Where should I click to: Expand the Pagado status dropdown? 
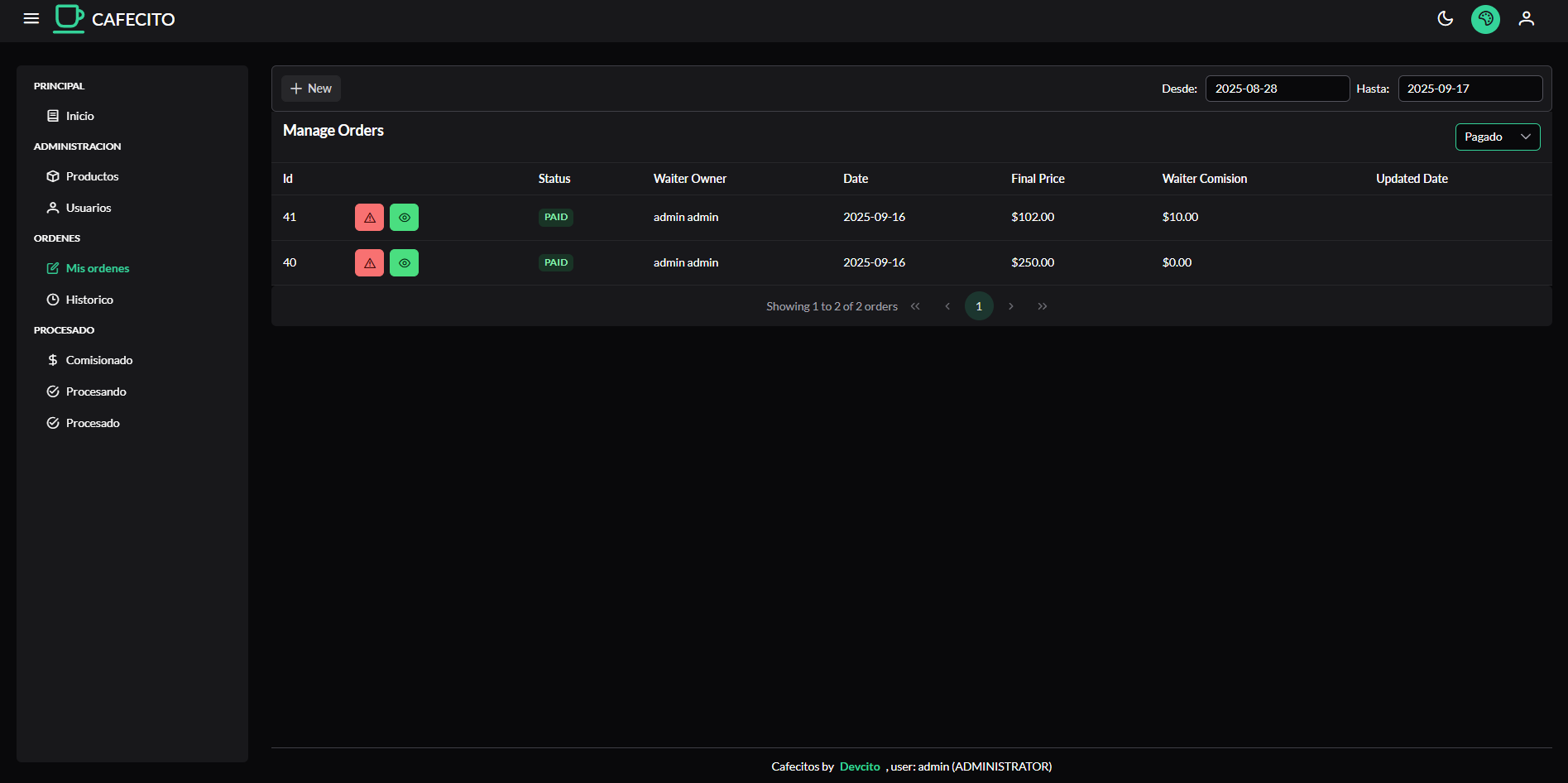point(1497,137)
